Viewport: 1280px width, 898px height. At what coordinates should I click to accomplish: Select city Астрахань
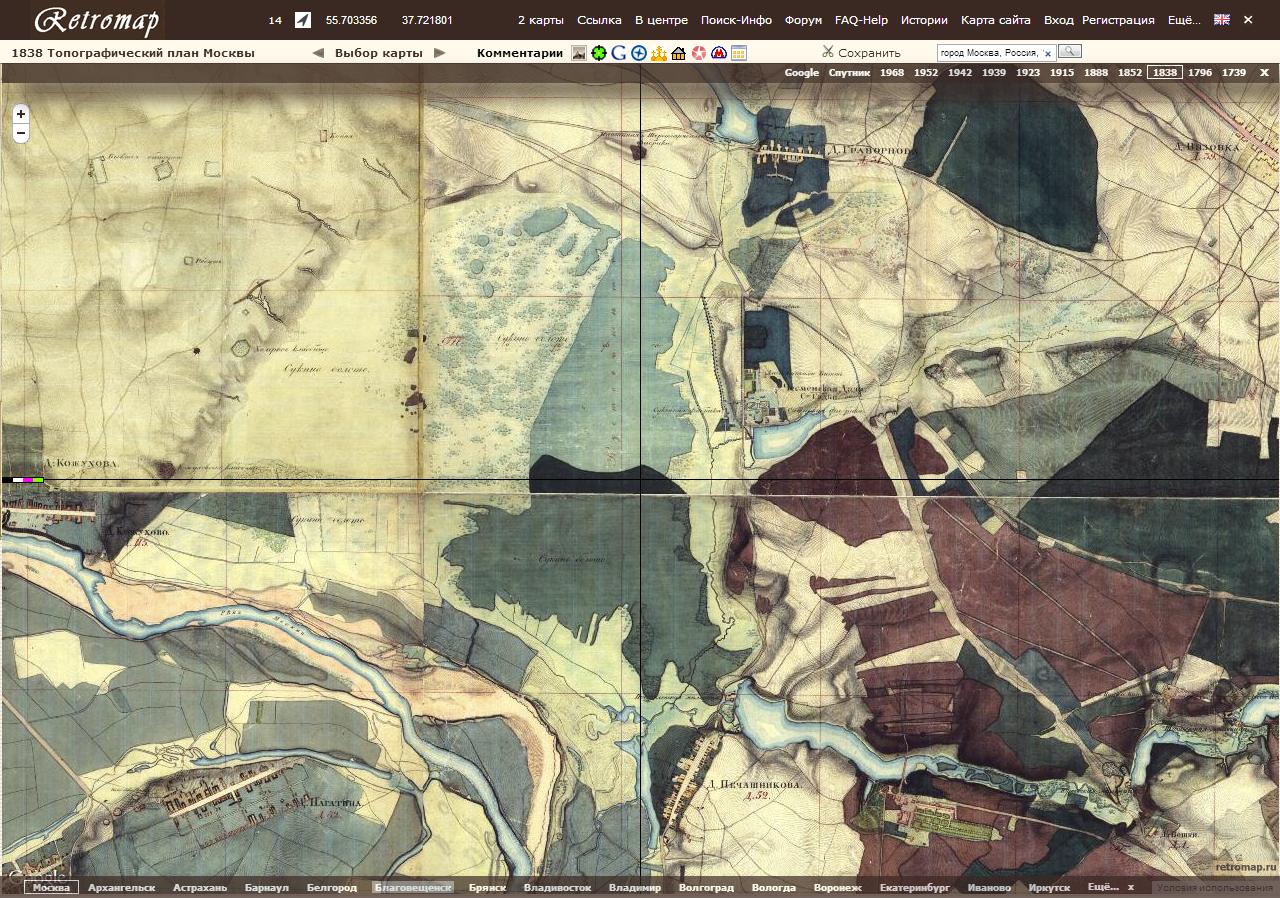click(200, 887)
